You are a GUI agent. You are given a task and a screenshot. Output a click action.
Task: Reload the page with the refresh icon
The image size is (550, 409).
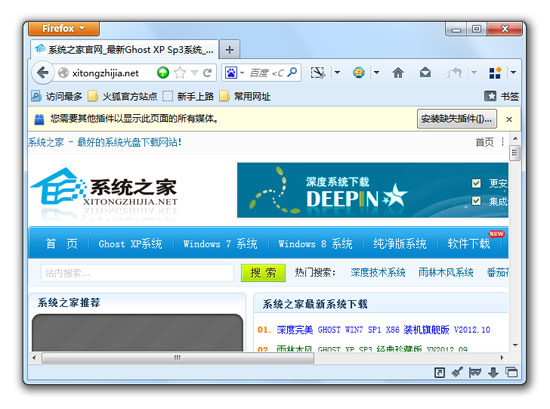(207, 73)
